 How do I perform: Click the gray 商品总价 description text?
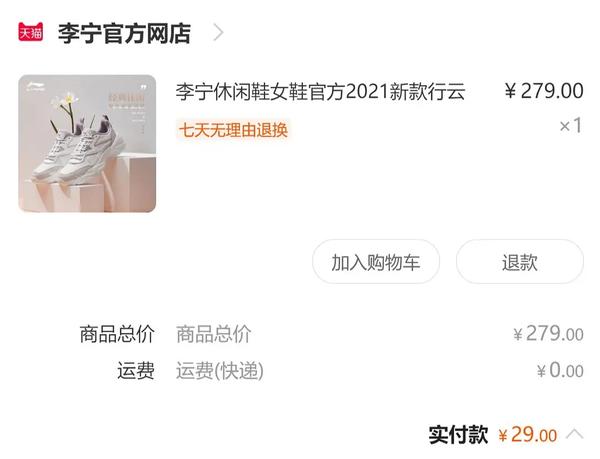[x=214, y=334]
